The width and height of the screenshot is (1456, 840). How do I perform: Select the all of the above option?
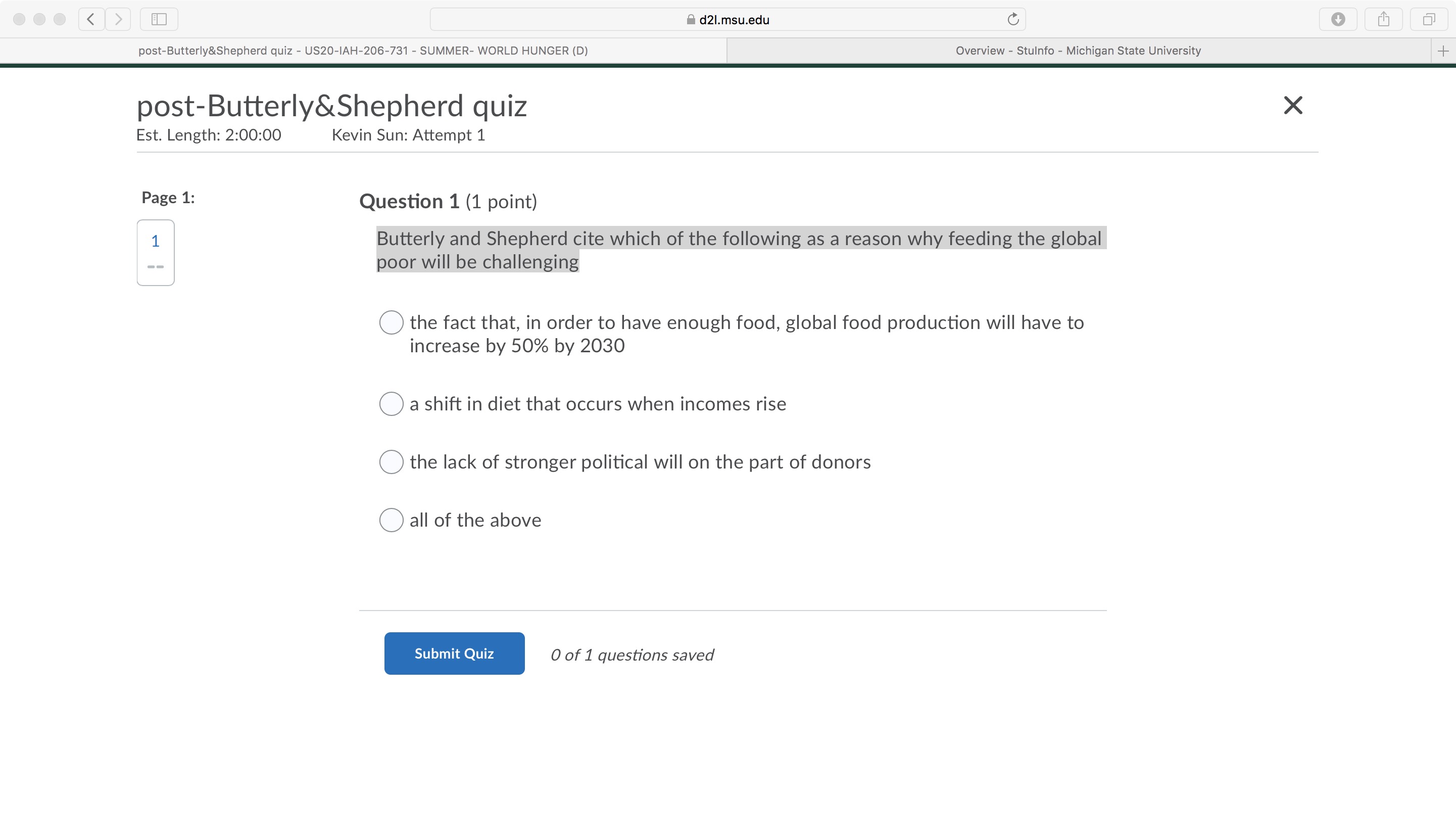coord(391,521)
